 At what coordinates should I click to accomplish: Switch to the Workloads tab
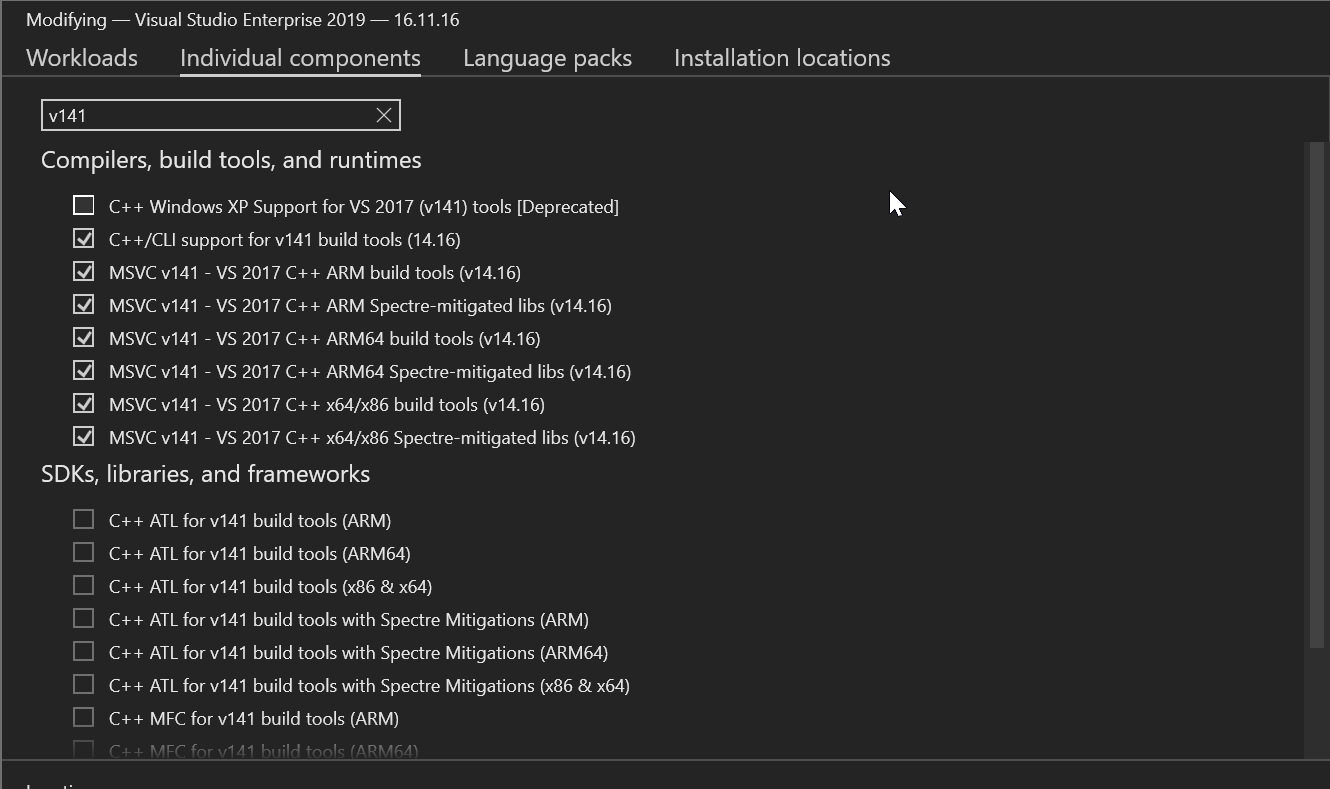click(x=82, y=58)
